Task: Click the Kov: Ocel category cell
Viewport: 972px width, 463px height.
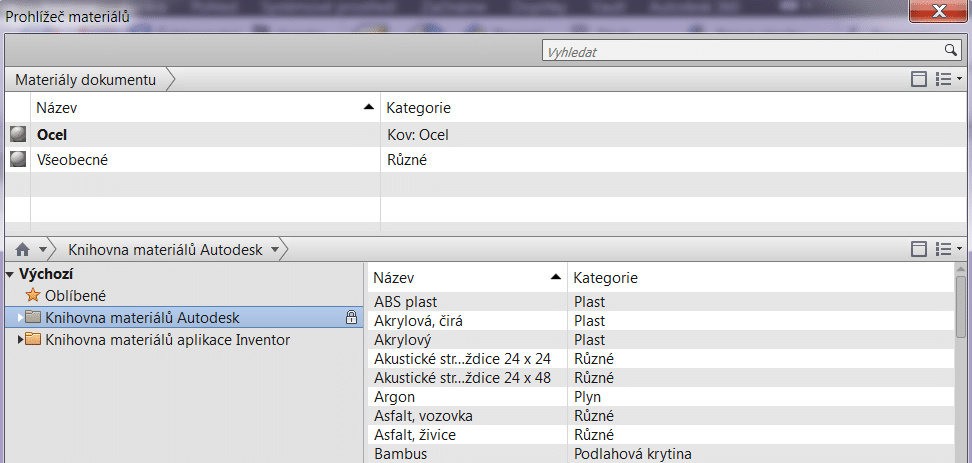Action: pyautogui.click(x=417, y=134)
